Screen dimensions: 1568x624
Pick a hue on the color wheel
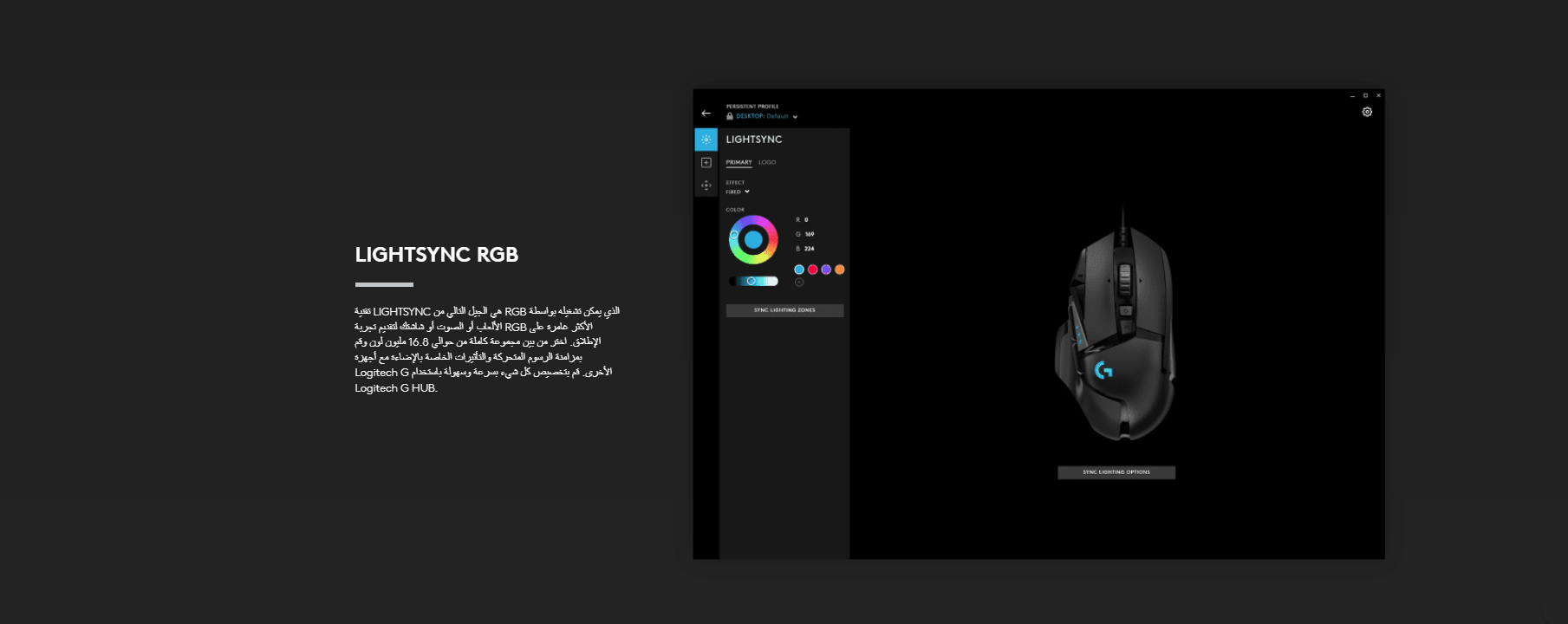tap(753, 240)
